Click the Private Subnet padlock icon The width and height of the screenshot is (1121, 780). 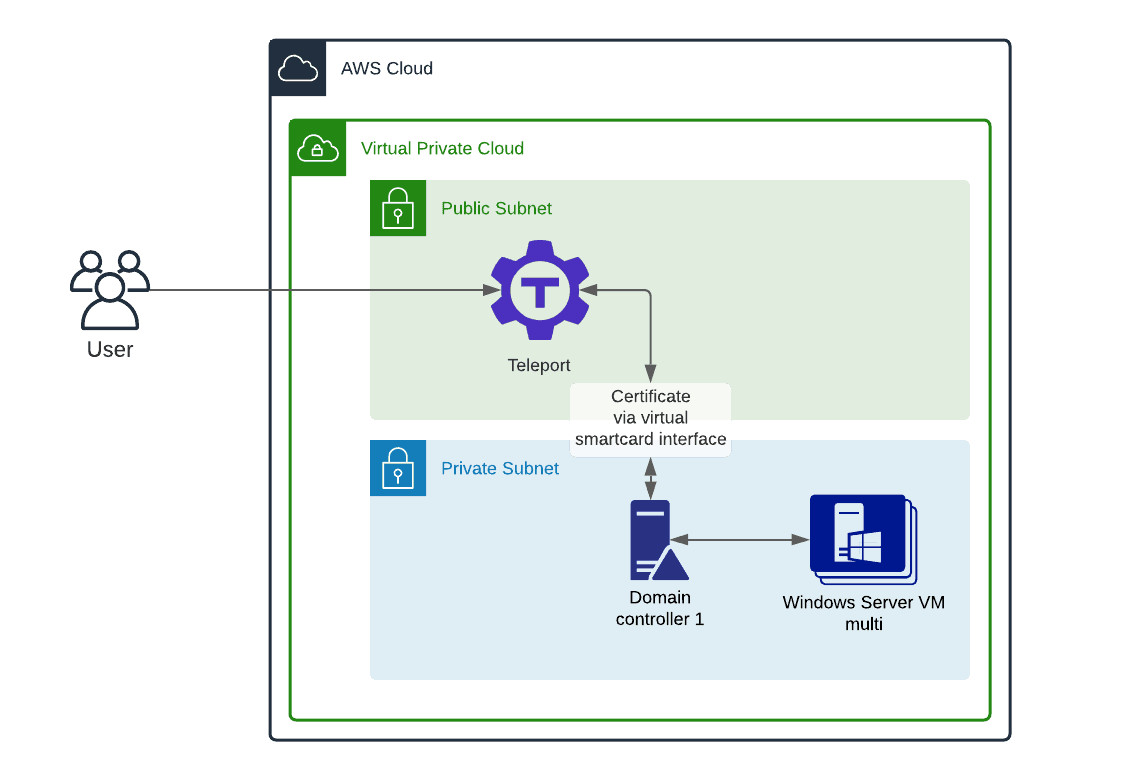[398, 468]
